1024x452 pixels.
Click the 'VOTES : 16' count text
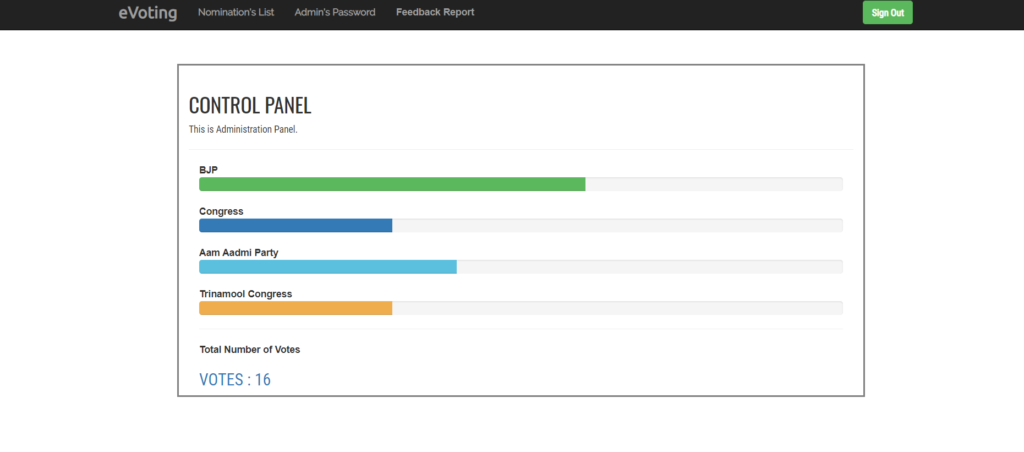tap(235, 379)
